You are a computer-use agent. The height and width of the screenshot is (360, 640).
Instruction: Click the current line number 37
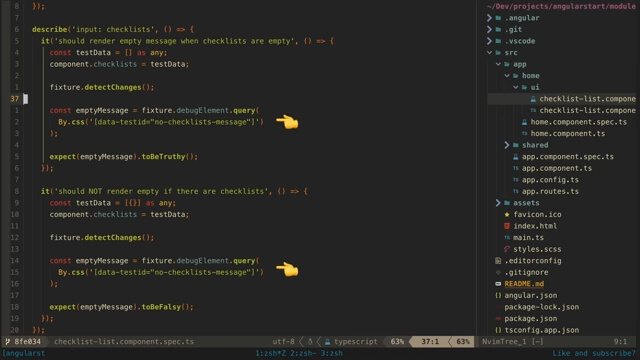click(x=15, y=99)
